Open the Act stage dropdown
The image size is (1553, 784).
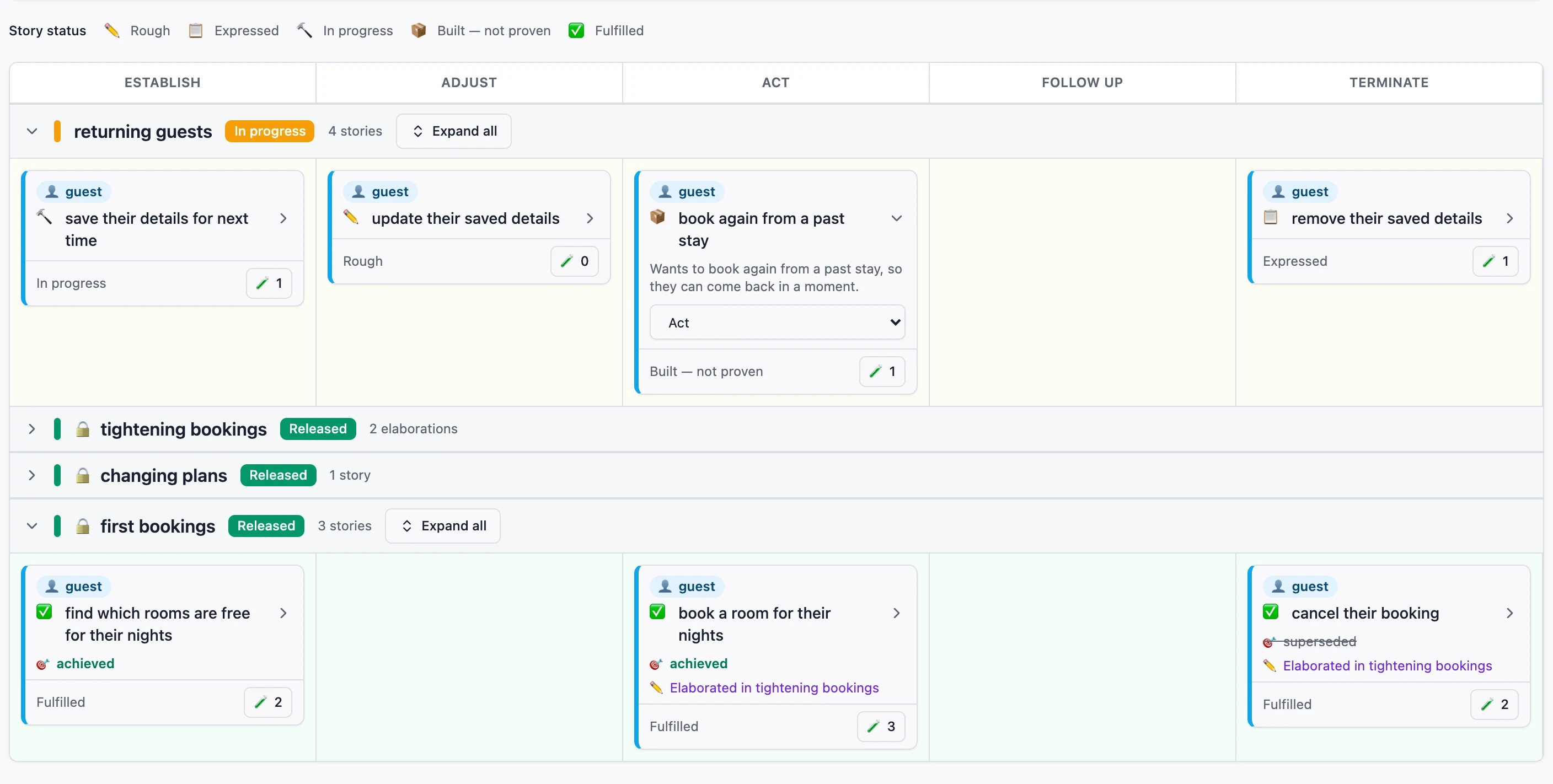click(777, 323)
